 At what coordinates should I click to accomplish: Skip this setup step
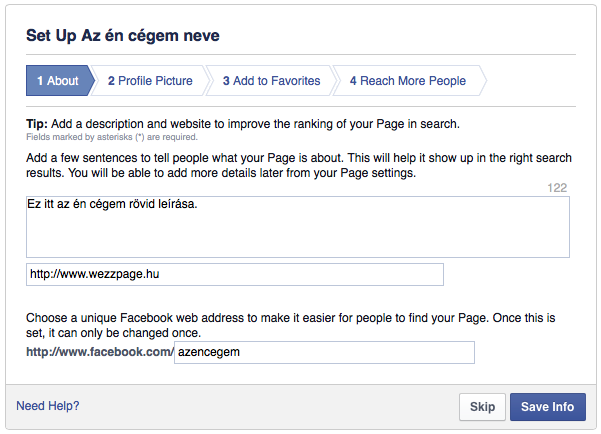(482, 406)
